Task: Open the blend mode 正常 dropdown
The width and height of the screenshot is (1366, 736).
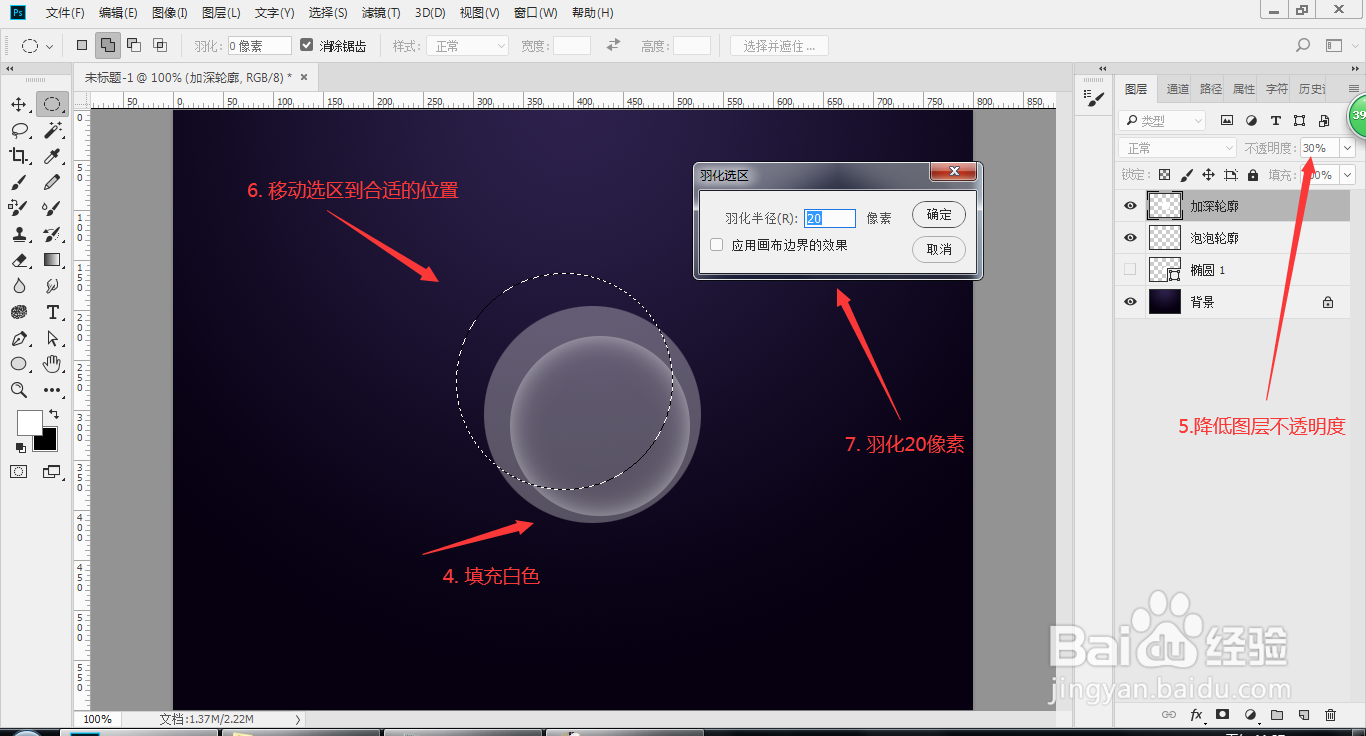Action: tap(1179, 148)
